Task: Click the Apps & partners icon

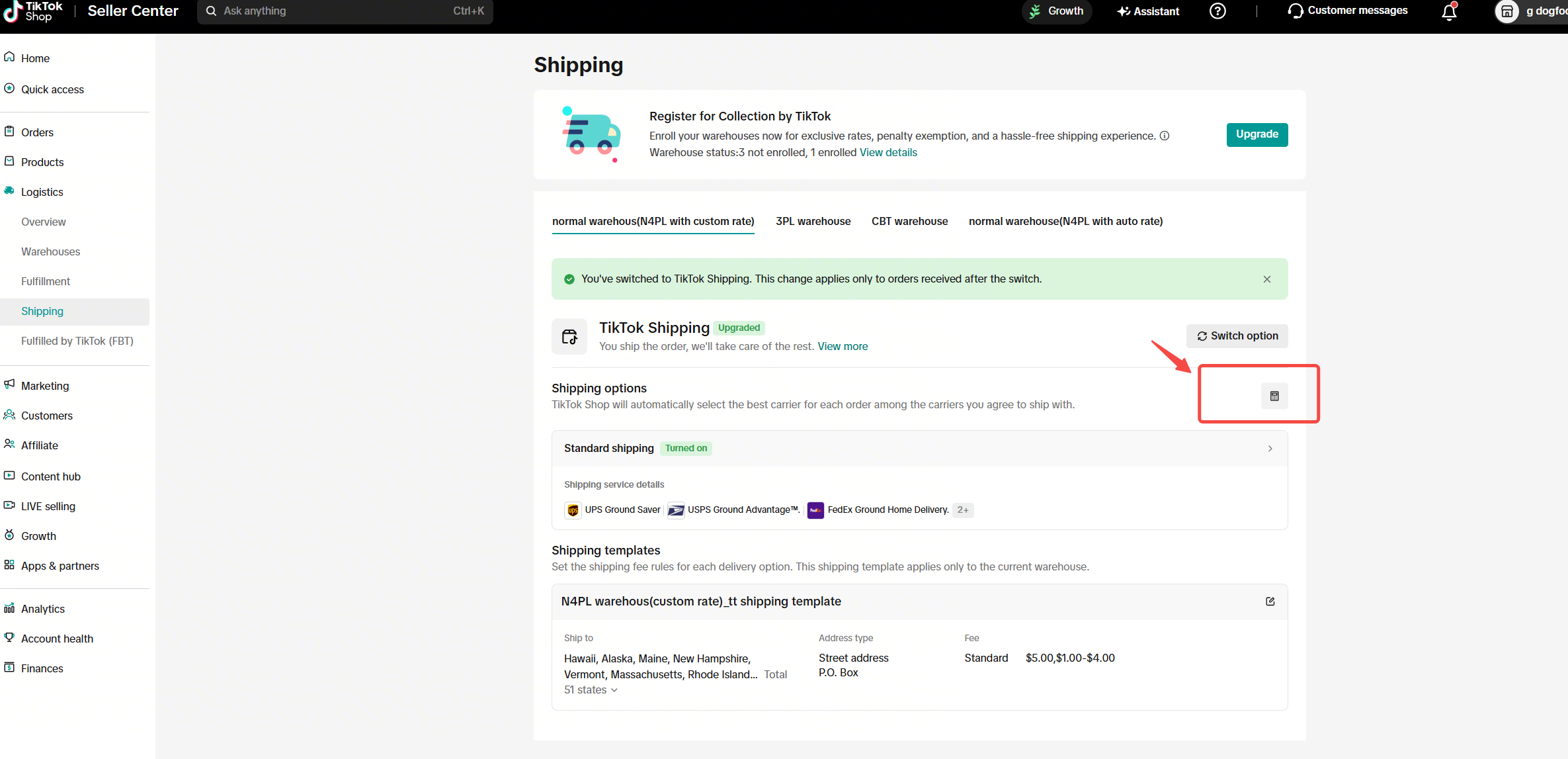Action: coord(9,565)
